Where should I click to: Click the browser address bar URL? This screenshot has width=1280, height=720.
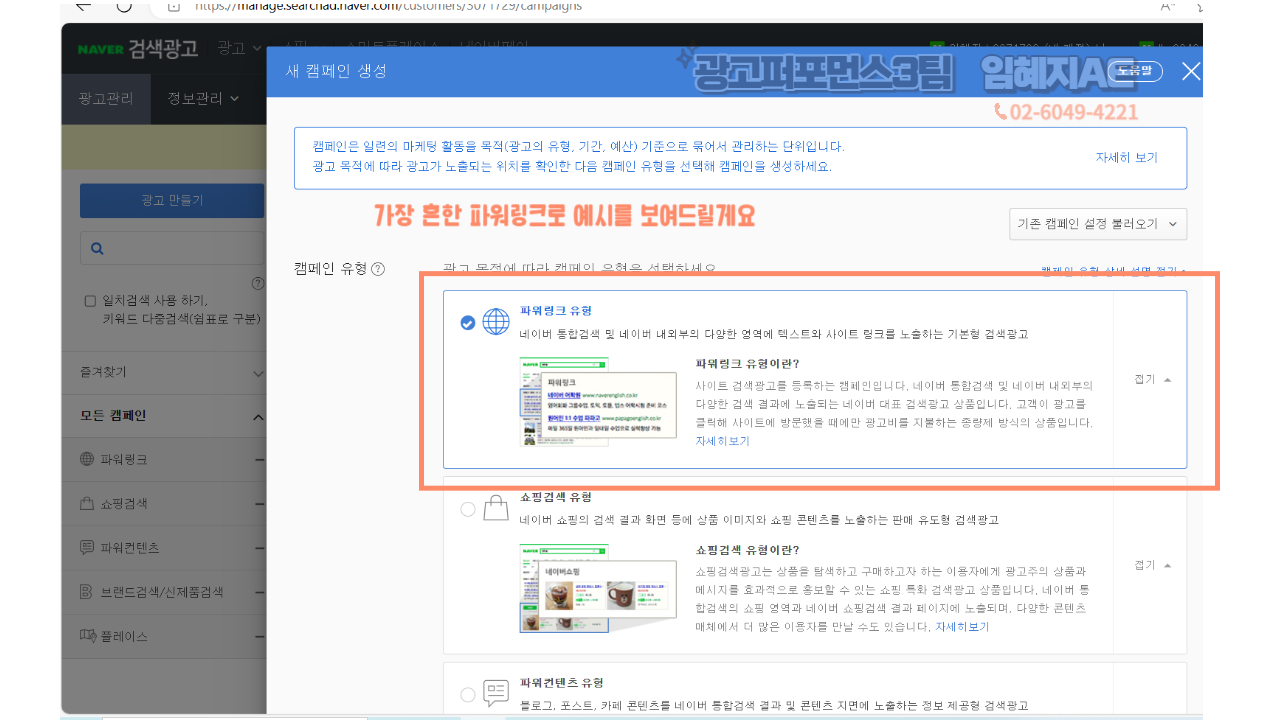[388, 6]
